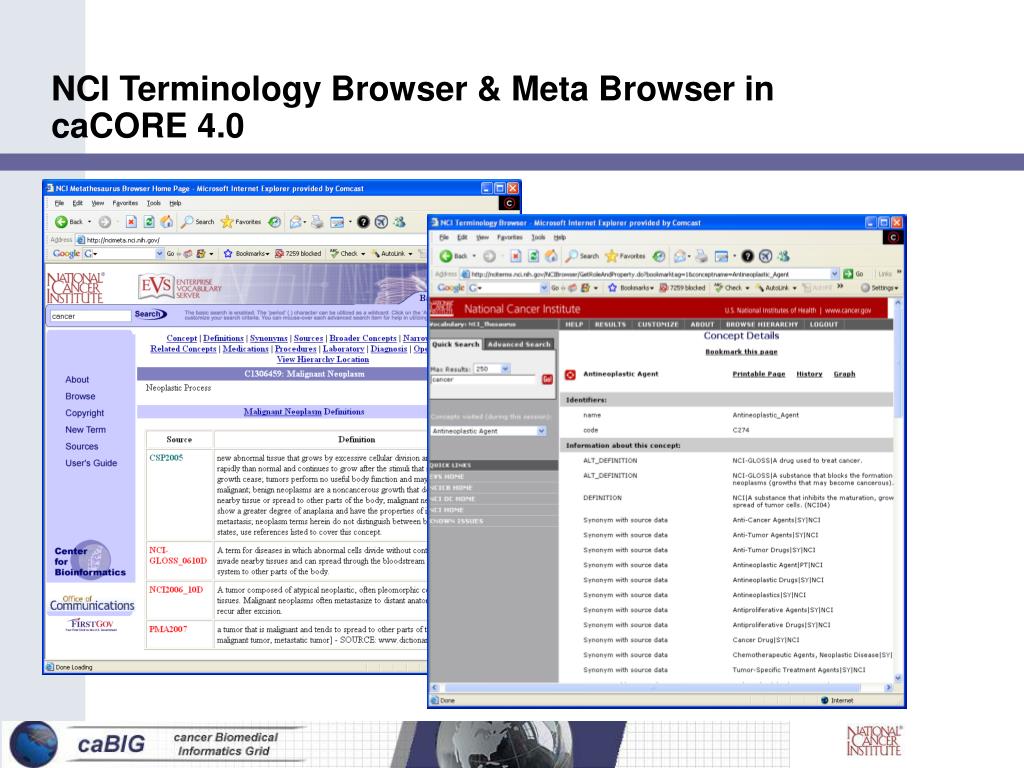
Task: Open Back history arrow in Metathesaurus toolbar
Action: pyautogui.click(x=89, y=222)
